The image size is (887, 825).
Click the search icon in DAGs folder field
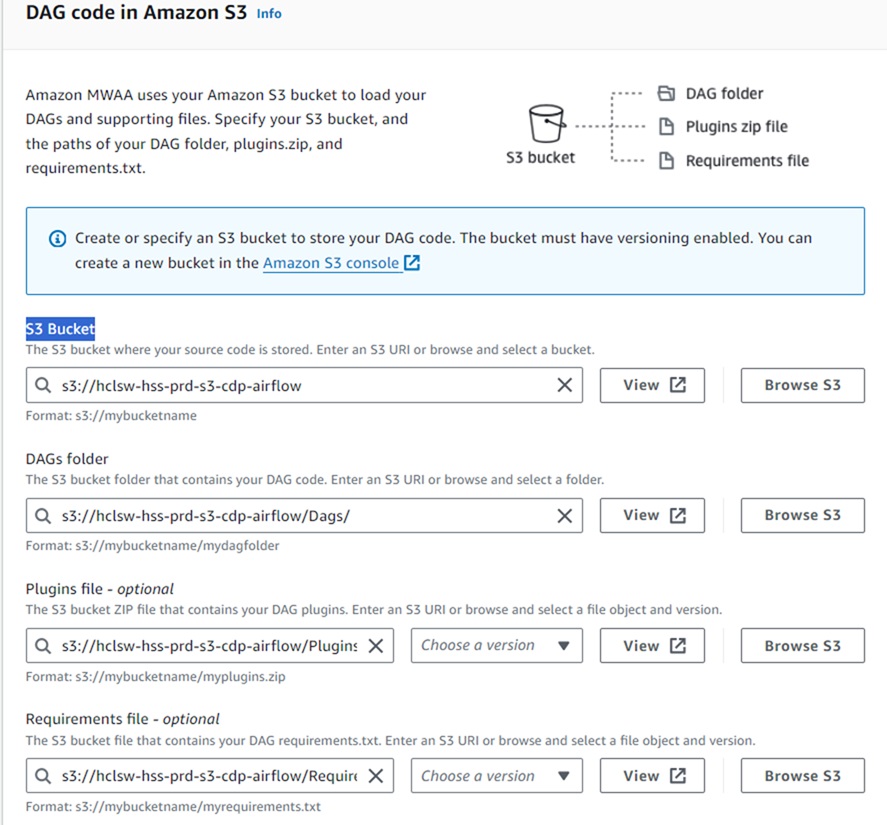point(43,516)
